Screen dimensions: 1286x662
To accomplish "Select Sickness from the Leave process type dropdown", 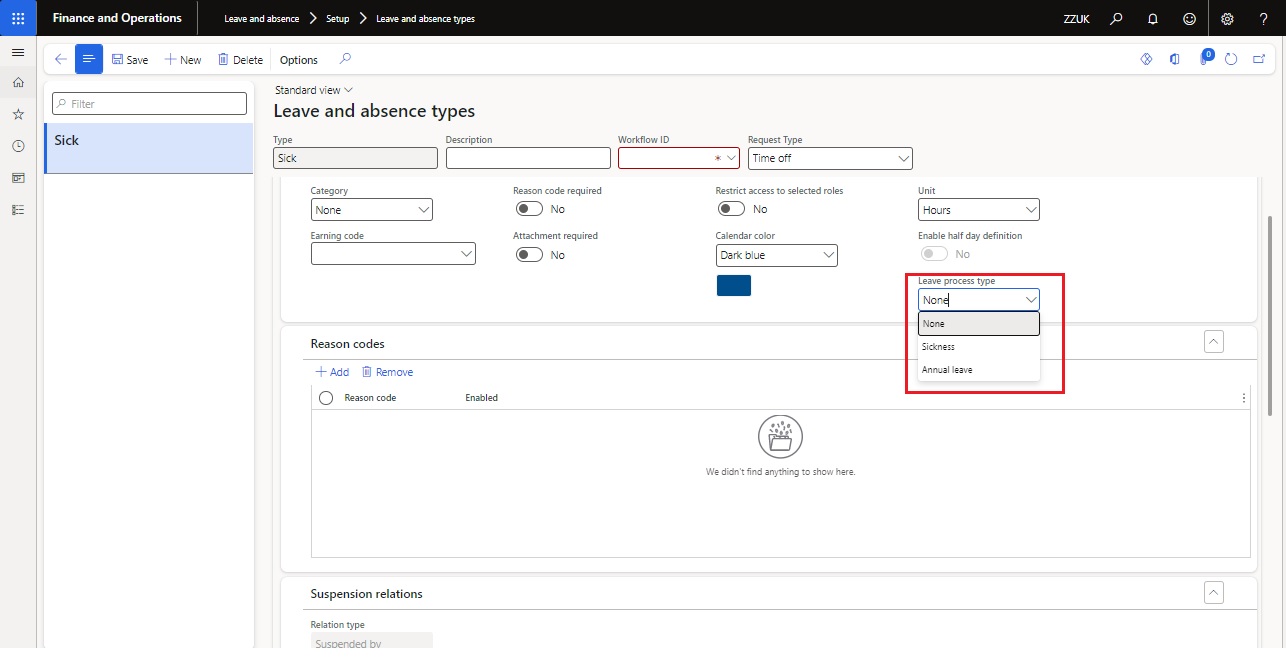I will coord(938,346).
